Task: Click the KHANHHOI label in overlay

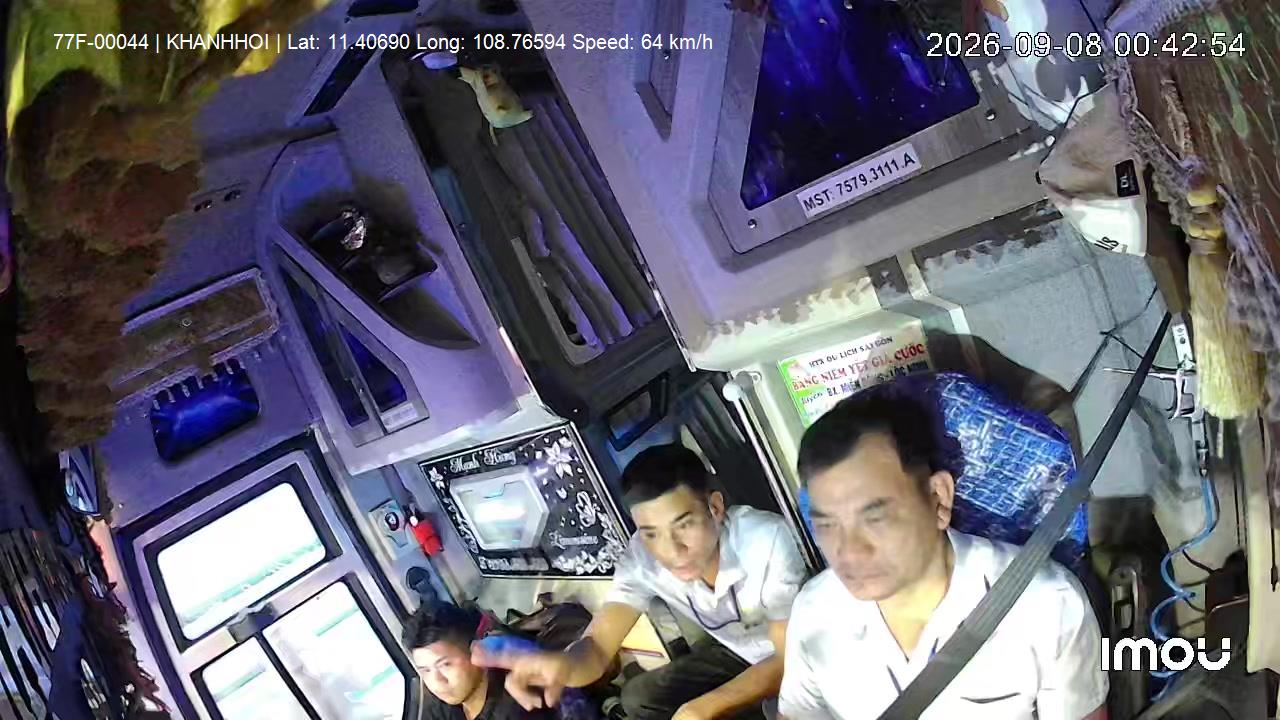Action: 217,42
